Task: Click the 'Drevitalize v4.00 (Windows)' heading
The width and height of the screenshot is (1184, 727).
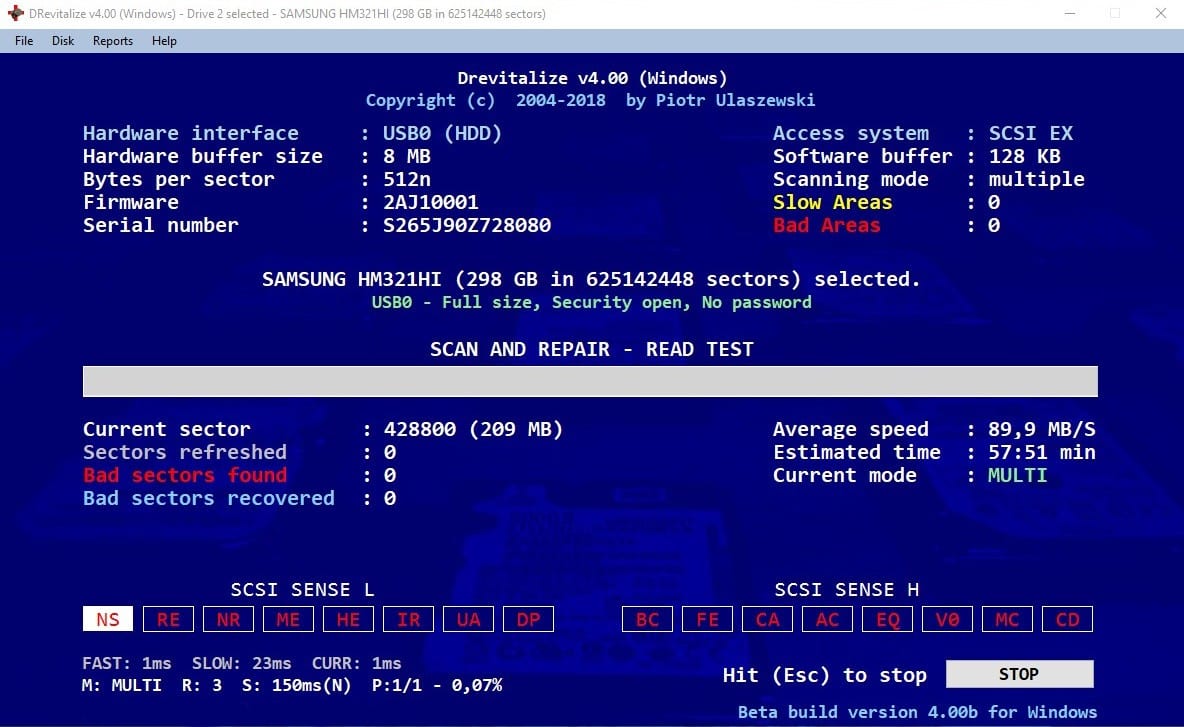Action: tap(592, 78)
